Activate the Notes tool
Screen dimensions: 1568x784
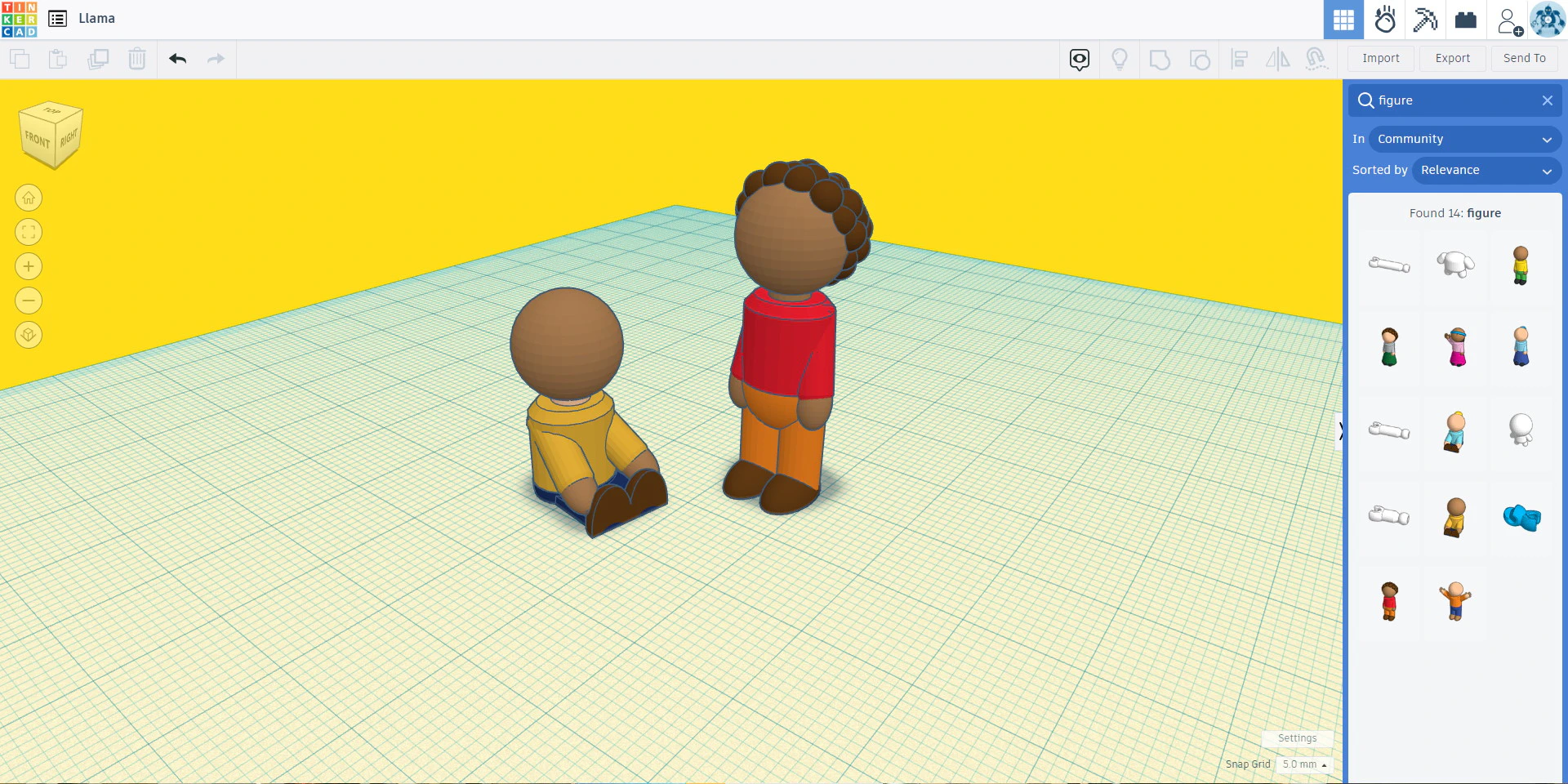[1080, 59]
